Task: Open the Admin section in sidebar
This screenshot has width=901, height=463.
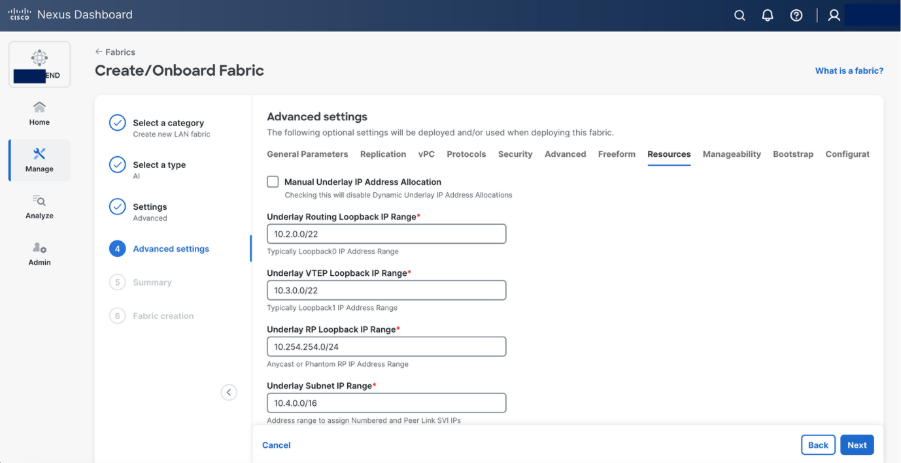Action: (39, 253)
